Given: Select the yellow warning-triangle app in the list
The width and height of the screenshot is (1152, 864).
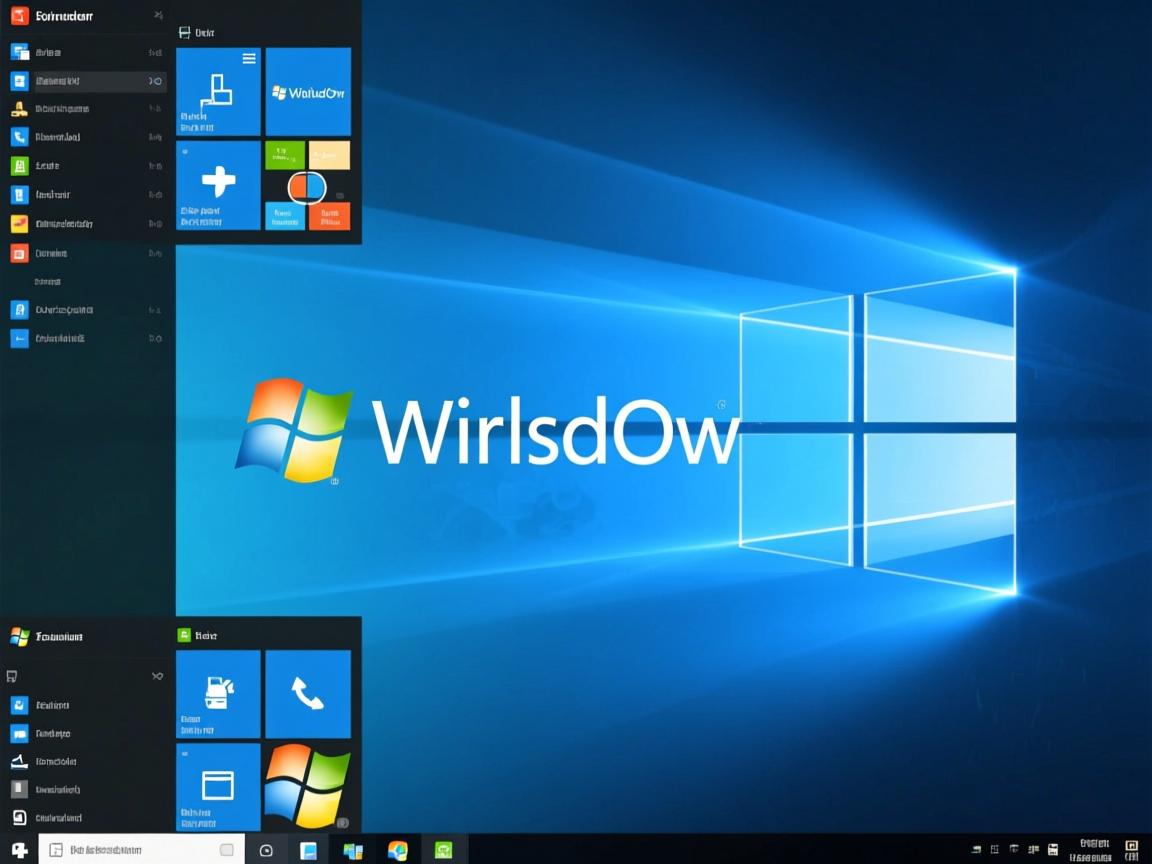Looking at the screenshot, I should pyautogui.click(x=20, y=108).
